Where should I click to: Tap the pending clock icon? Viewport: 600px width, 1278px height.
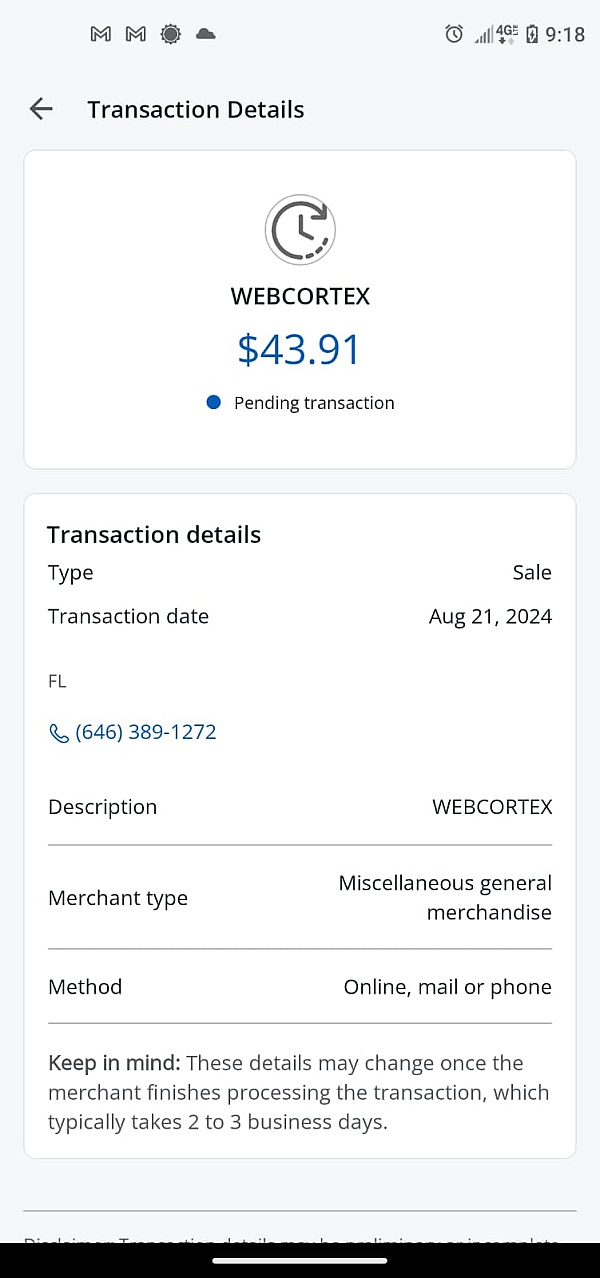click(x=300, y=230)
